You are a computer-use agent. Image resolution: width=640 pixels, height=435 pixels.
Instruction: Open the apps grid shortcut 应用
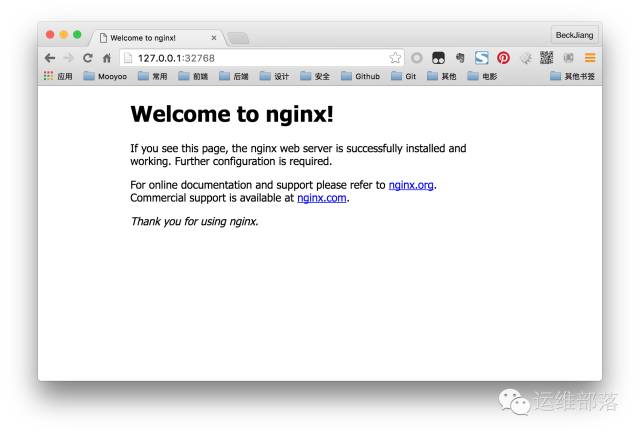click(58, 76)
